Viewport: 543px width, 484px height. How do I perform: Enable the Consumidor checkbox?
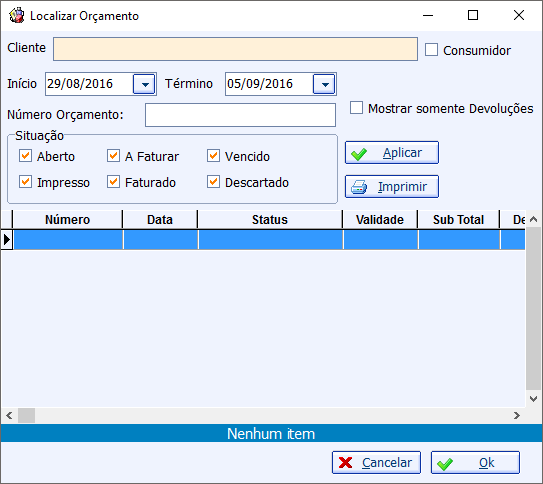pyautogui.click(x=431, y=50)
